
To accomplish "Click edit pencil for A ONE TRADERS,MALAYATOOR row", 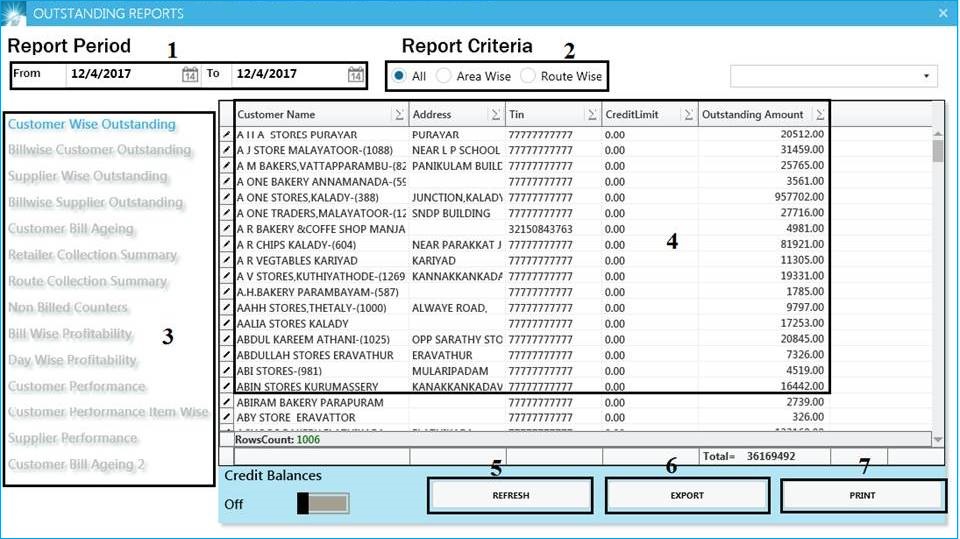I will [227, 213].
